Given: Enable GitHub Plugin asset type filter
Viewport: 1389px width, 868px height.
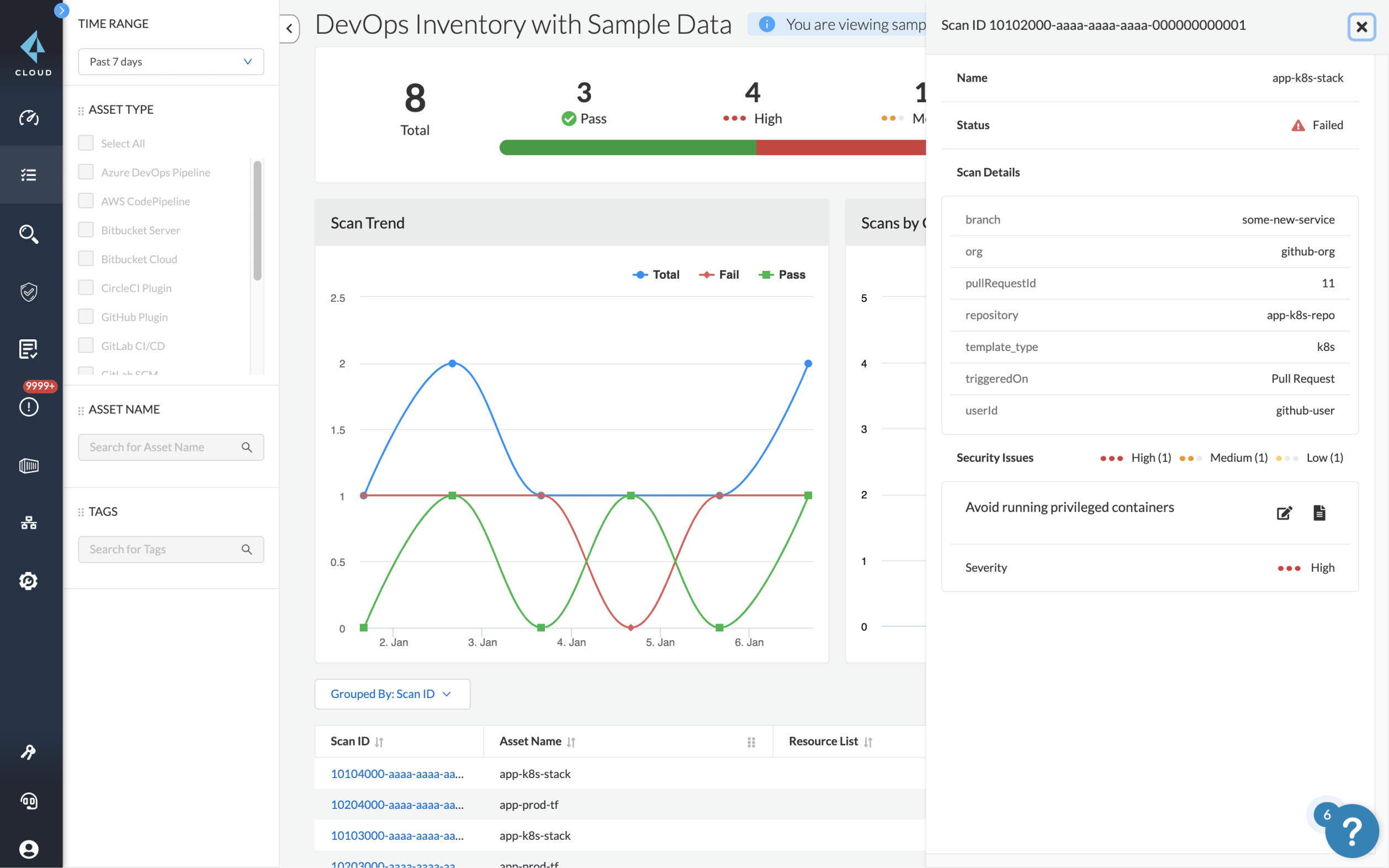Looking at the screenshot, I should (86, 316).
